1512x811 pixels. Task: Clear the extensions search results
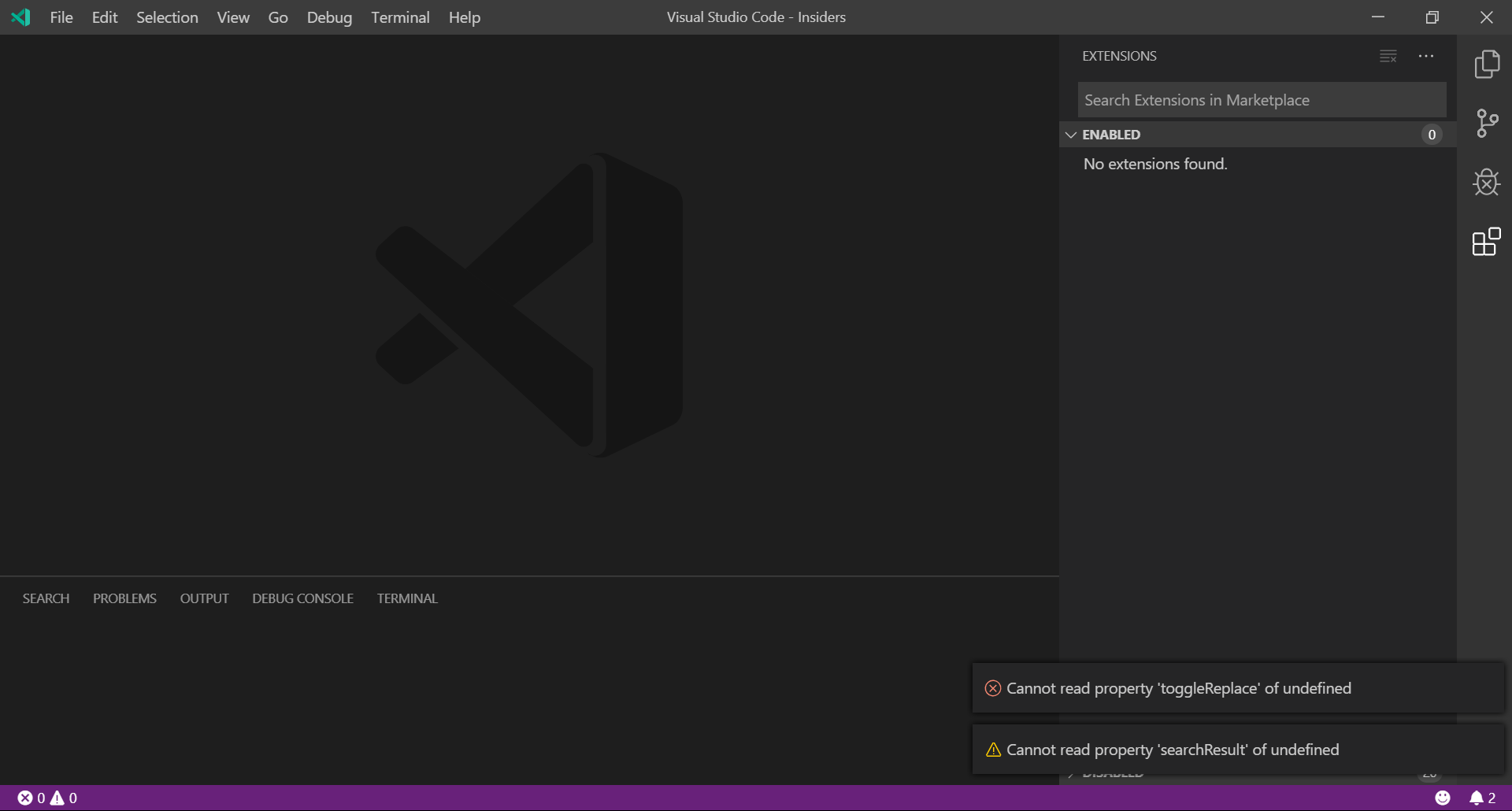pyautogui.click(x=1388, y=55)
